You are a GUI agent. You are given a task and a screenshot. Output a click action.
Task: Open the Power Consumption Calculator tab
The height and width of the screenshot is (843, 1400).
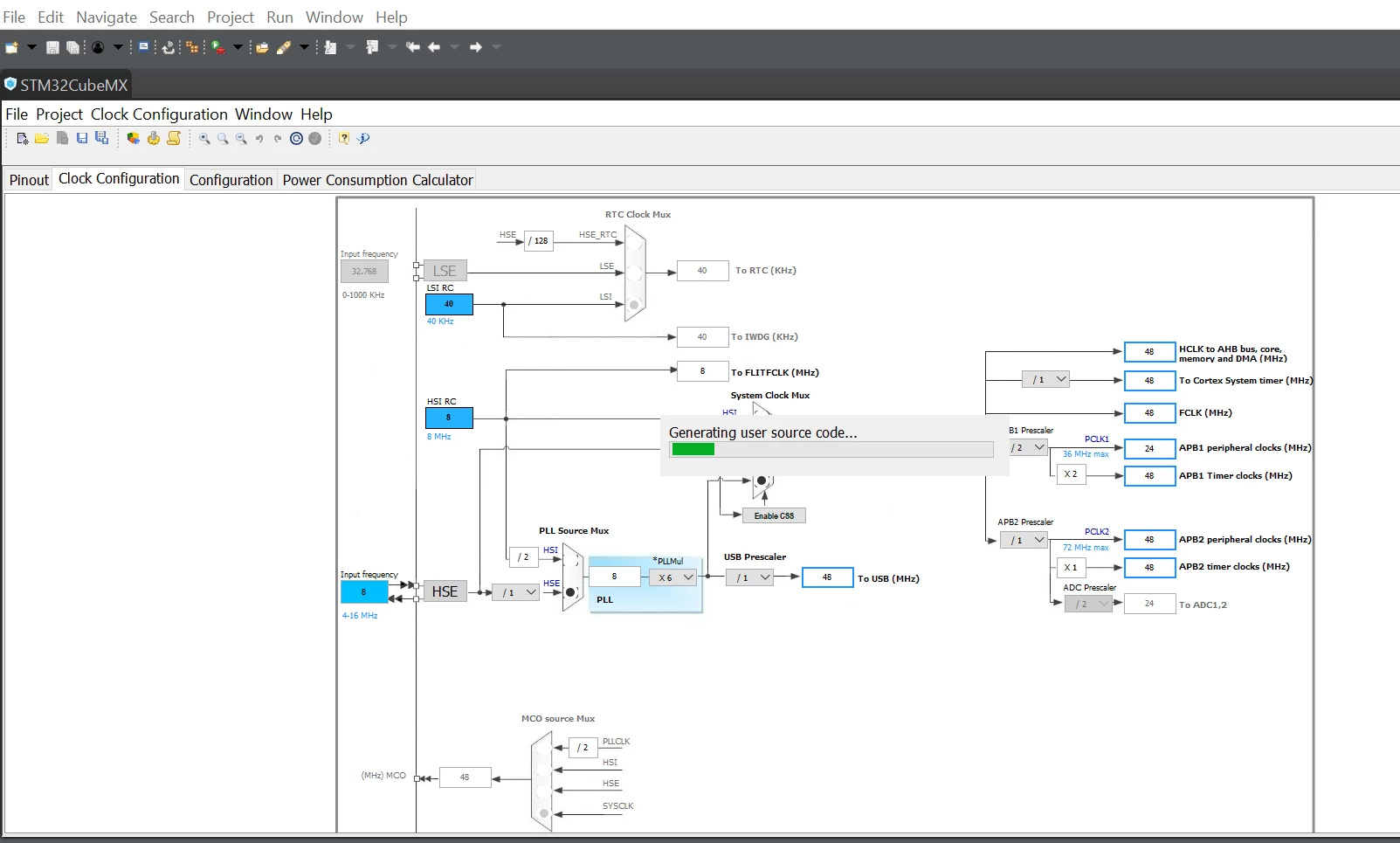(x=377, y=180)
